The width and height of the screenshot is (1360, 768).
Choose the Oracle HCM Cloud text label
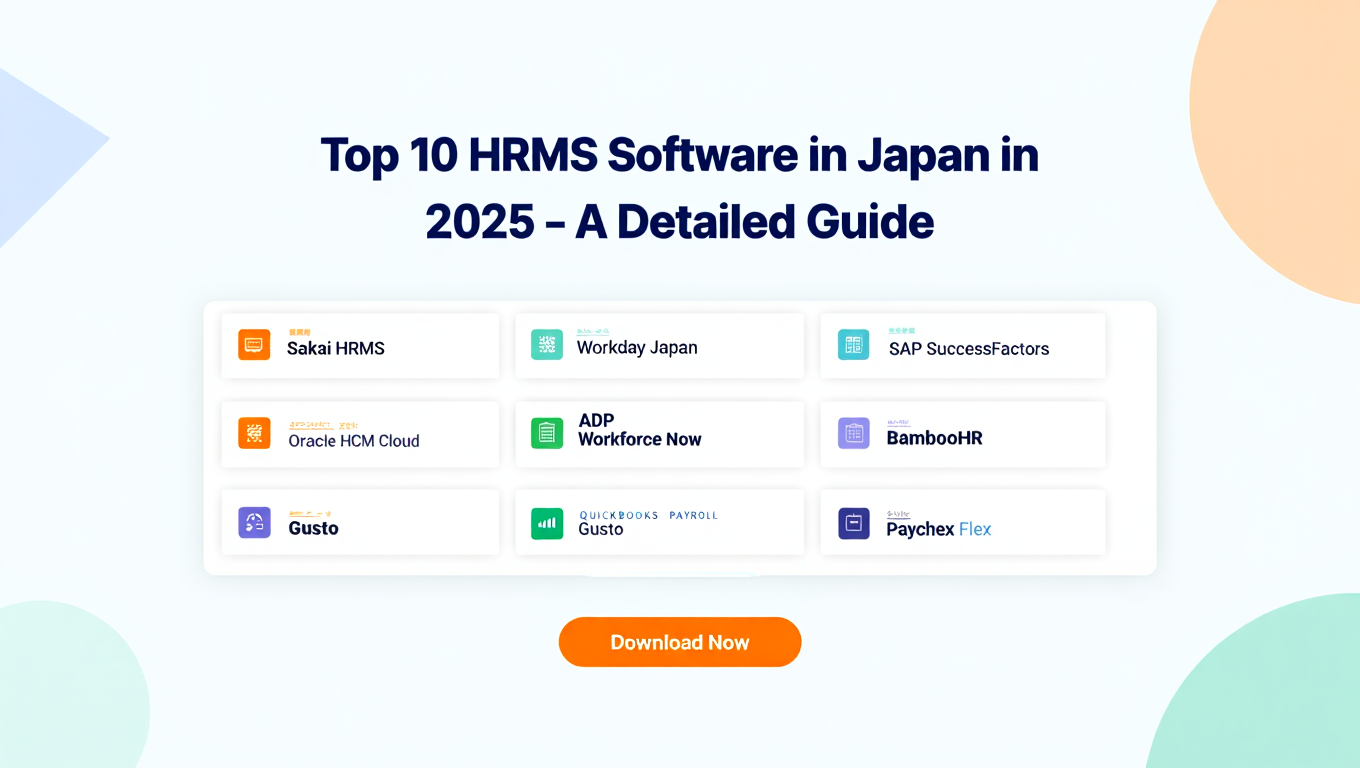[354, 441]
